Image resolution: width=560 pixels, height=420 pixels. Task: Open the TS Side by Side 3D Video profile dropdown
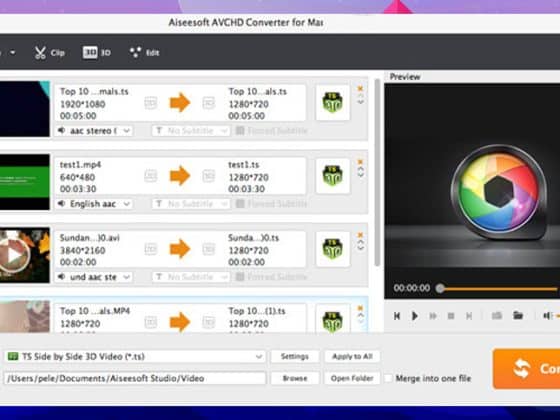coord(135,356)
